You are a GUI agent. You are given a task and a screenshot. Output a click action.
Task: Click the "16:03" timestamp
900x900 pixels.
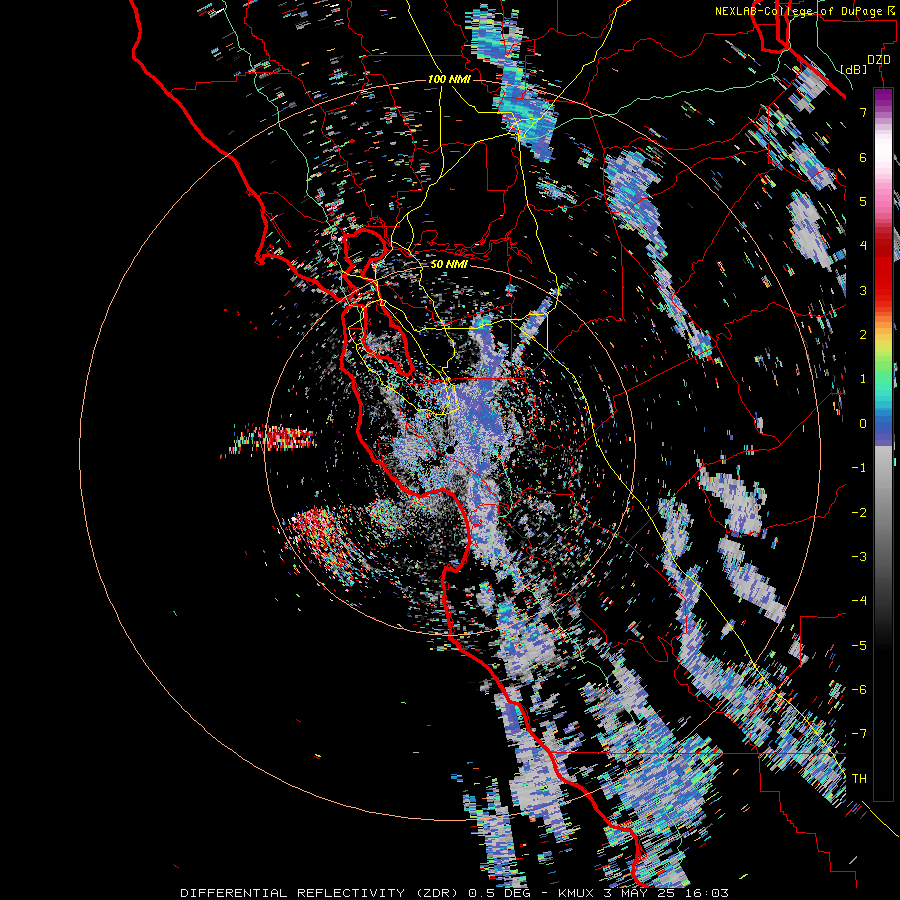(x=707, y=893)
